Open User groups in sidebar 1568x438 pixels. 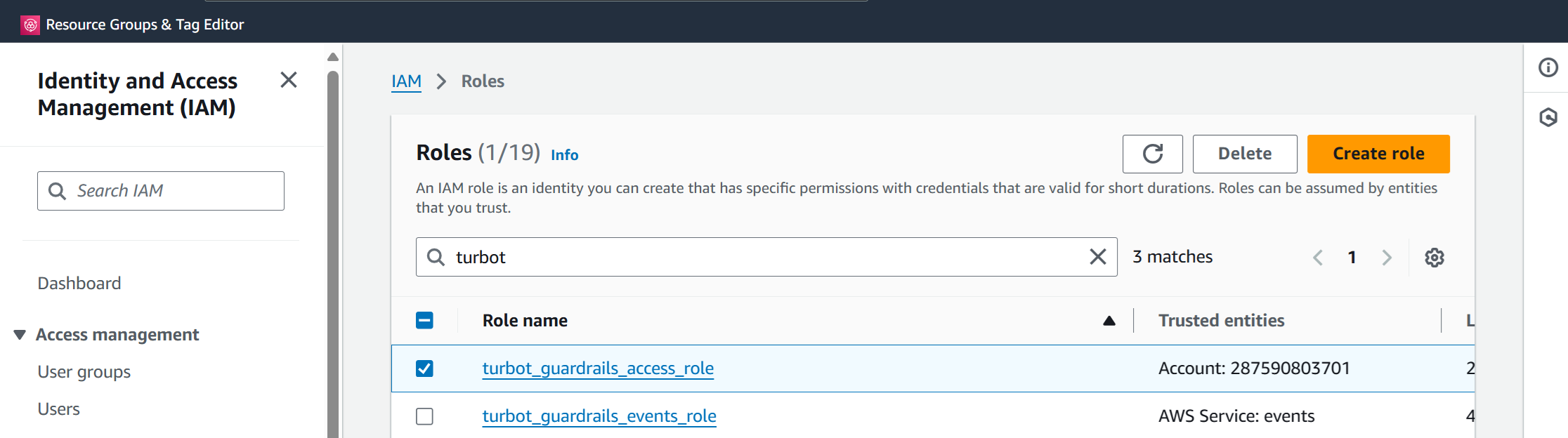tap(84, 372)
